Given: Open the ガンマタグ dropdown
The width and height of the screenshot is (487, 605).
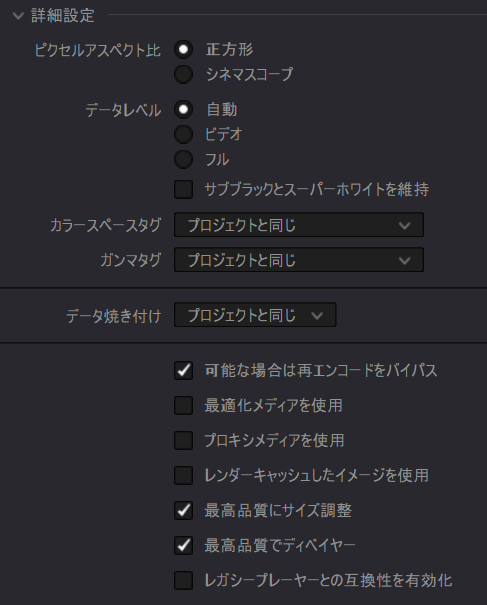Looking at the screenshot, I should [299, 260].
